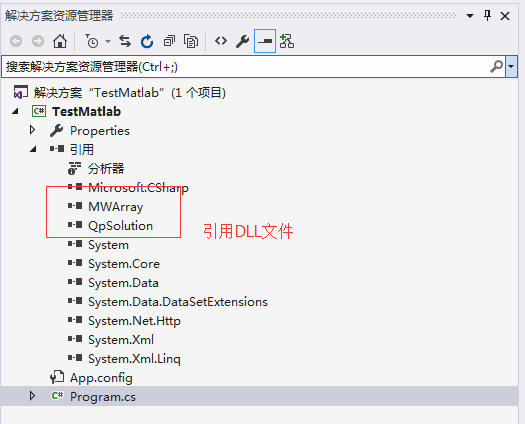Select the Microsoft.CSharp reference
The height and width of the screenshot is (424, 525).
pos(138,188)
